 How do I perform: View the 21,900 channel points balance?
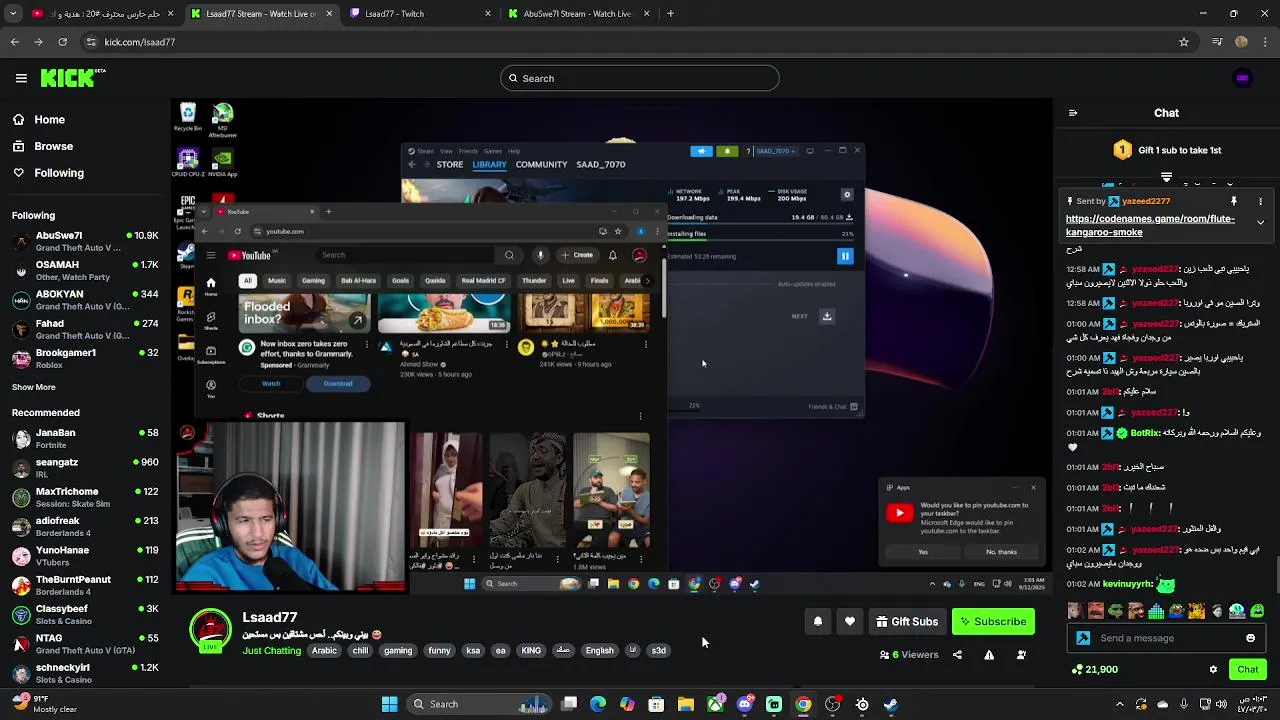[x=1094, y=669]
